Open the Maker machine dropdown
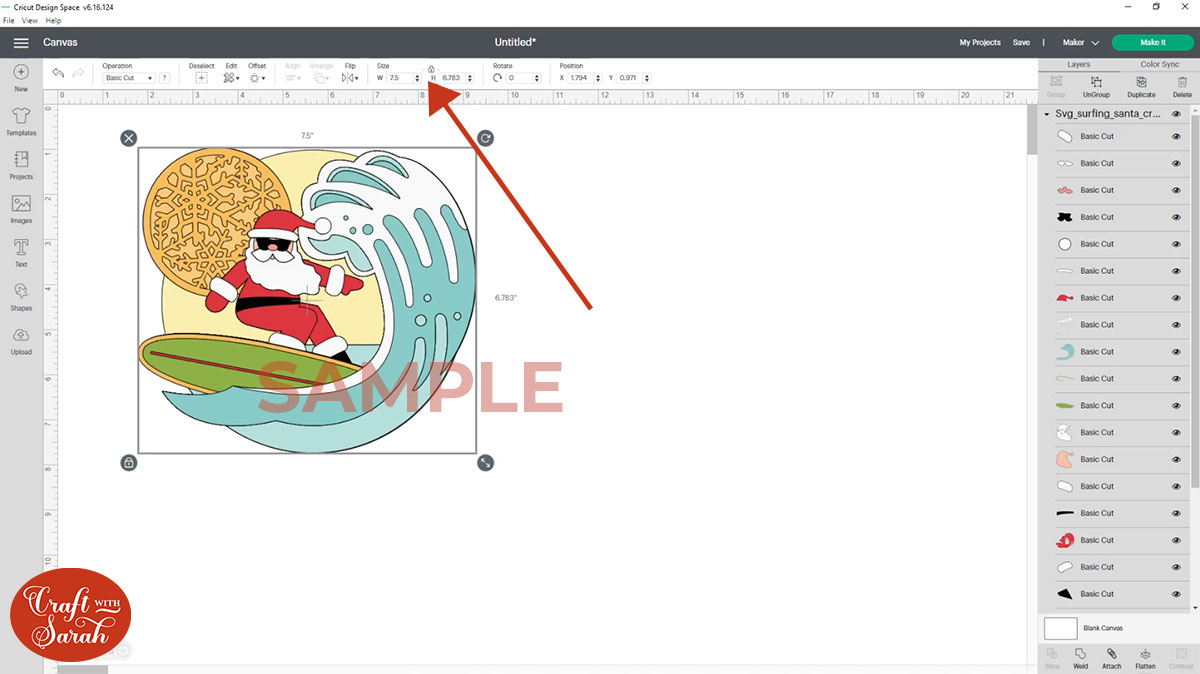Image resolution: width=1200 pixels, height=674 pixels. coord(1081,43)
